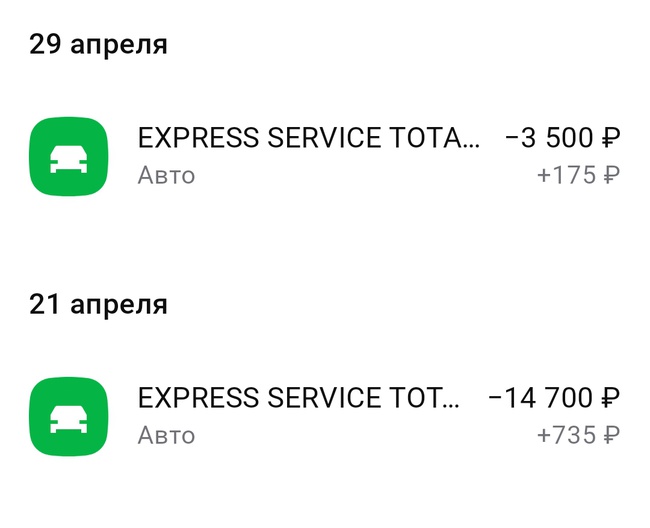The width and height of the screenshot is (650, 528).
Task: Tap the green car icon for 21 April
Action: pyautogui.click(x=68, y=417)
